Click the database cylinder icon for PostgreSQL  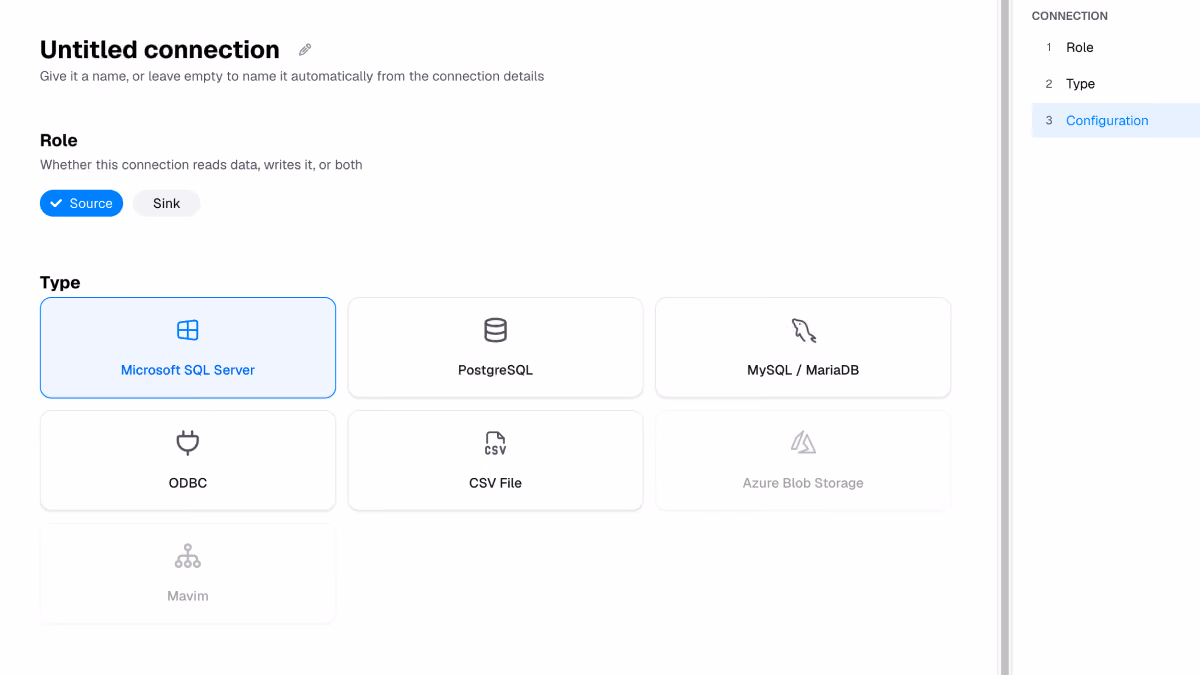495,330
